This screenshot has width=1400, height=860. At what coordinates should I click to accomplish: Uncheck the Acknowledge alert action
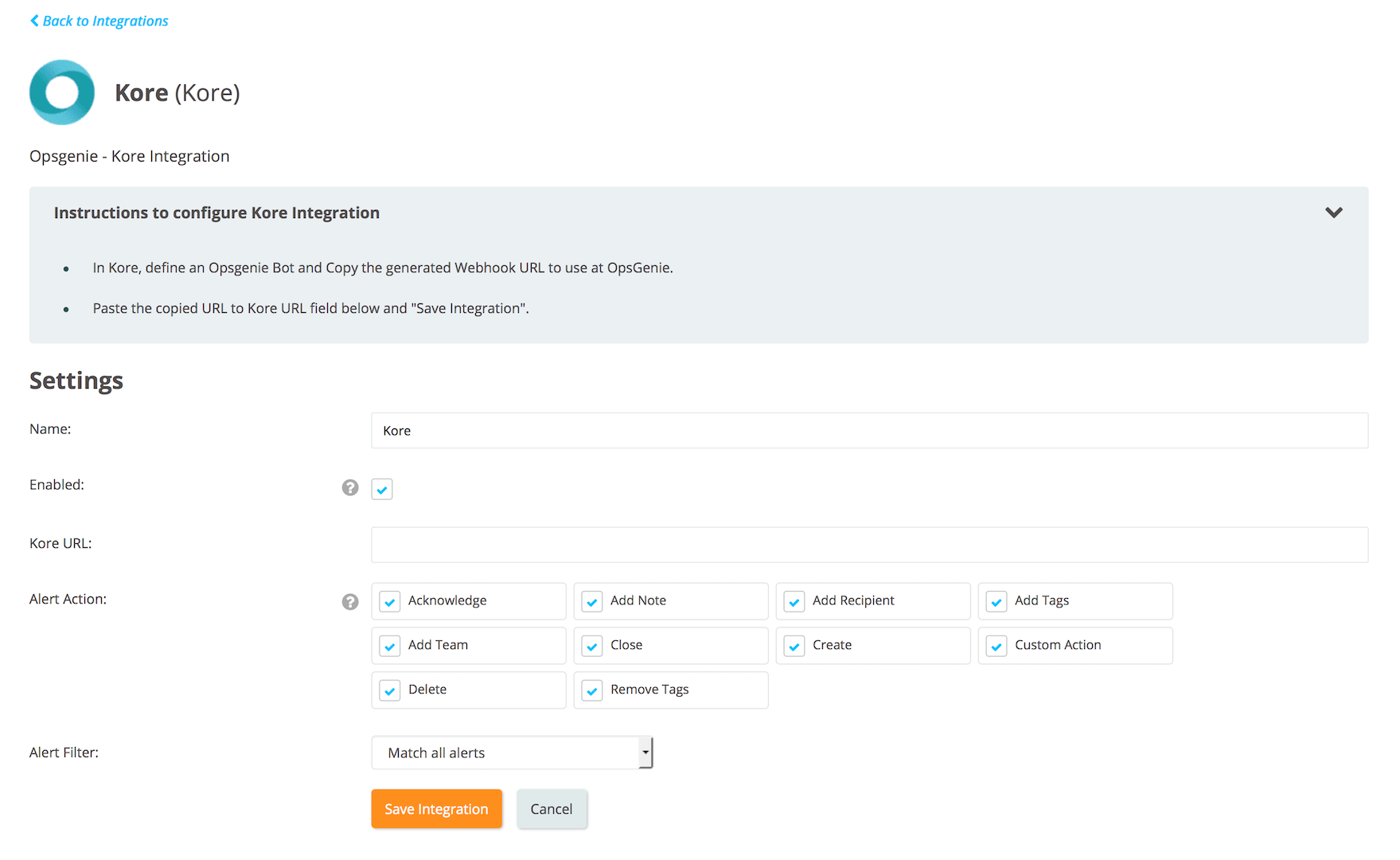[390, 601]
